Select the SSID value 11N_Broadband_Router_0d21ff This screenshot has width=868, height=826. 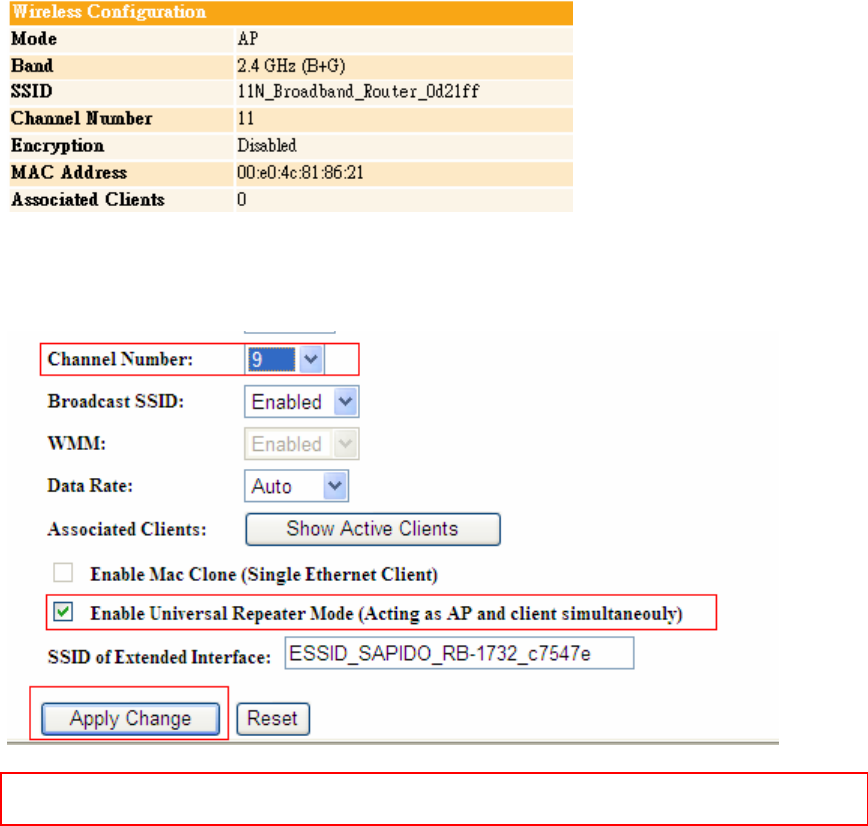[358, 91]
